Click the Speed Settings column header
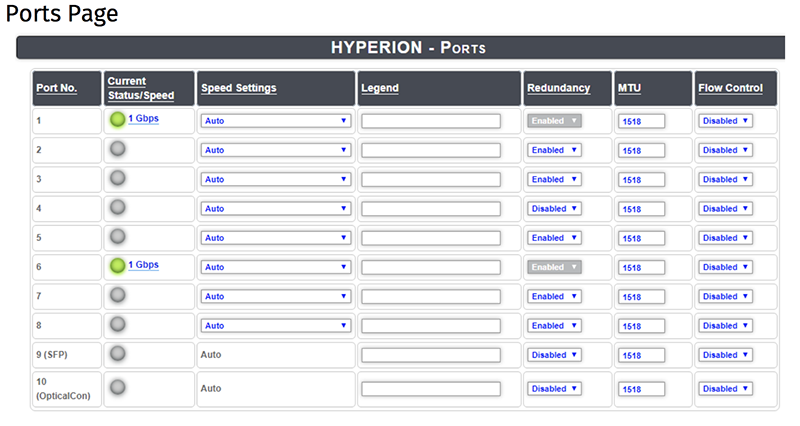The image size is (800, 426). [x=238, y=88]
